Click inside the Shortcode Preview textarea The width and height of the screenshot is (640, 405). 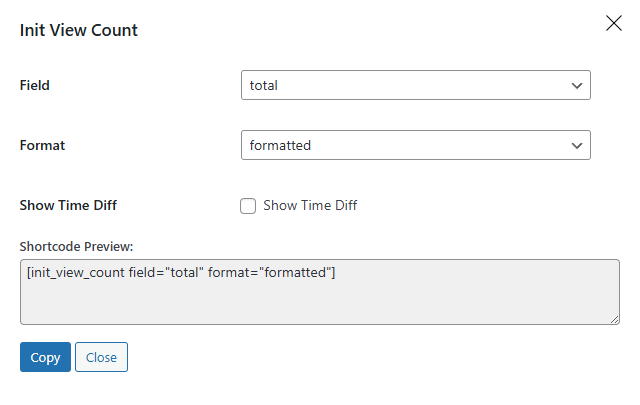coord(320,292)
